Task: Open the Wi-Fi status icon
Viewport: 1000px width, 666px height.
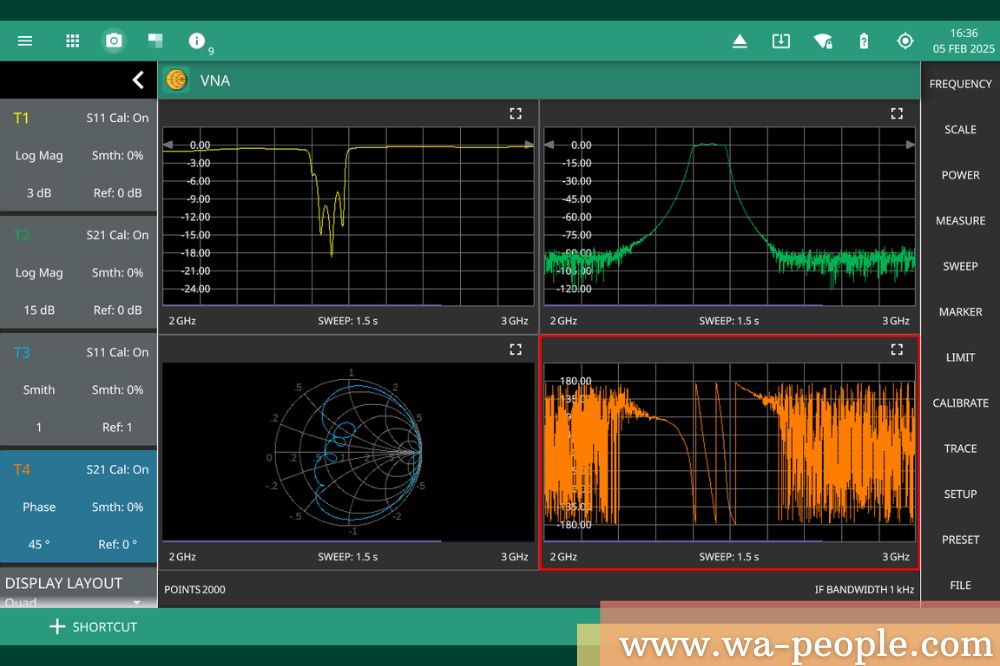Action: pyautogui.click(x=823, y=41)
